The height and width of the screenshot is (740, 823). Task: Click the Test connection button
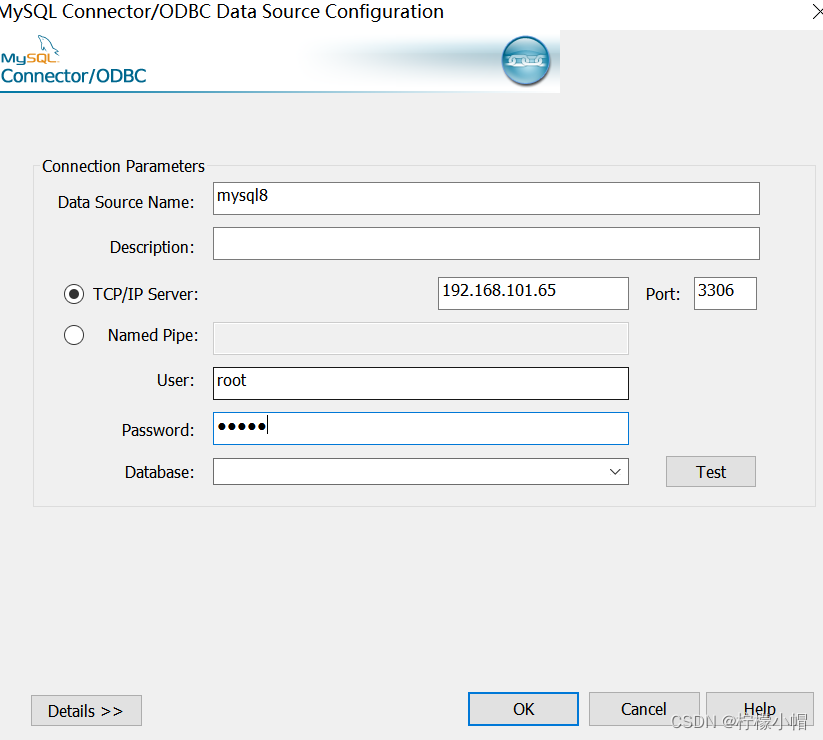tap(711, 471)
